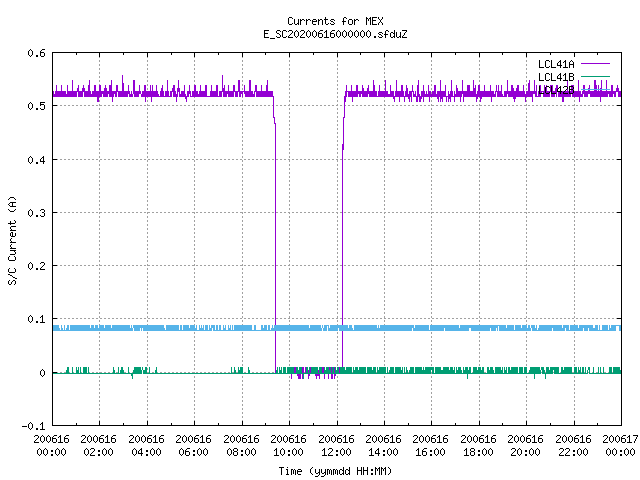640x480 pixels.
Task: Click x-axis tick '200616 20:00'
Action: pos(526,446)
